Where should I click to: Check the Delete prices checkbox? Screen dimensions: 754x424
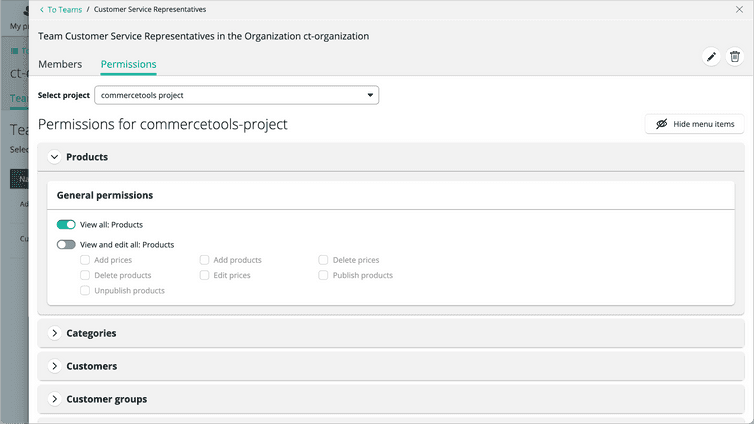click(323, 260)
